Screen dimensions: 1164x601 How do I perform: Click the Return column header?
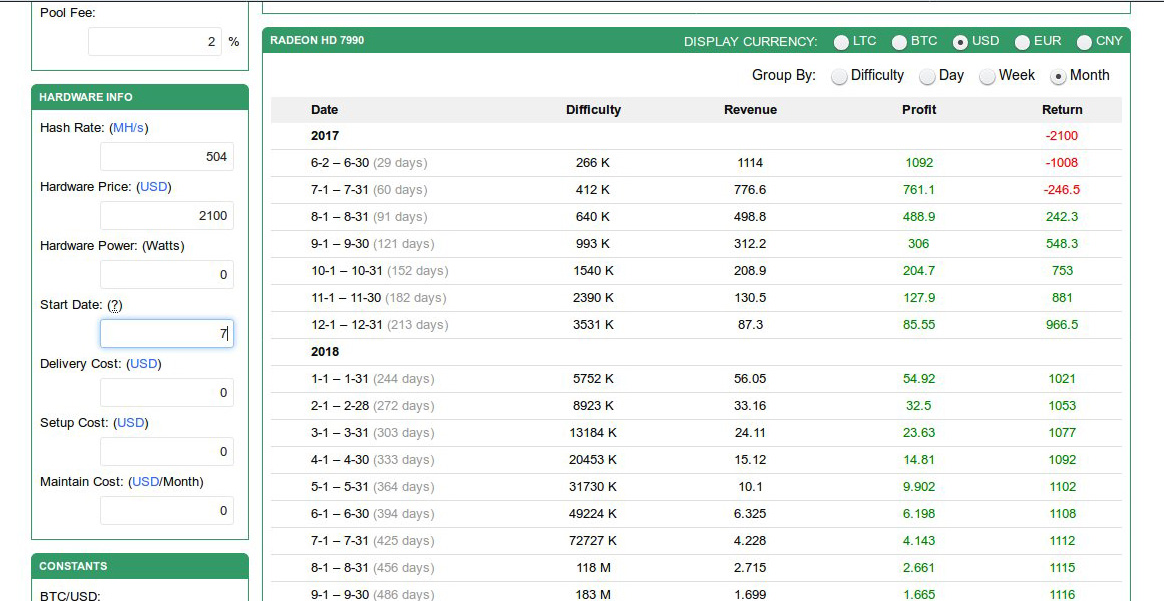coord(1062,110)
